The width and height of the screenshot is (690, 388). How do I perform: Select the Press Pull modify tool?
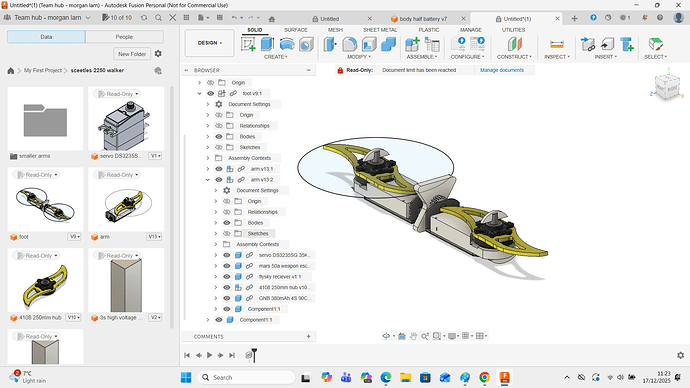[x=330, y=44]
